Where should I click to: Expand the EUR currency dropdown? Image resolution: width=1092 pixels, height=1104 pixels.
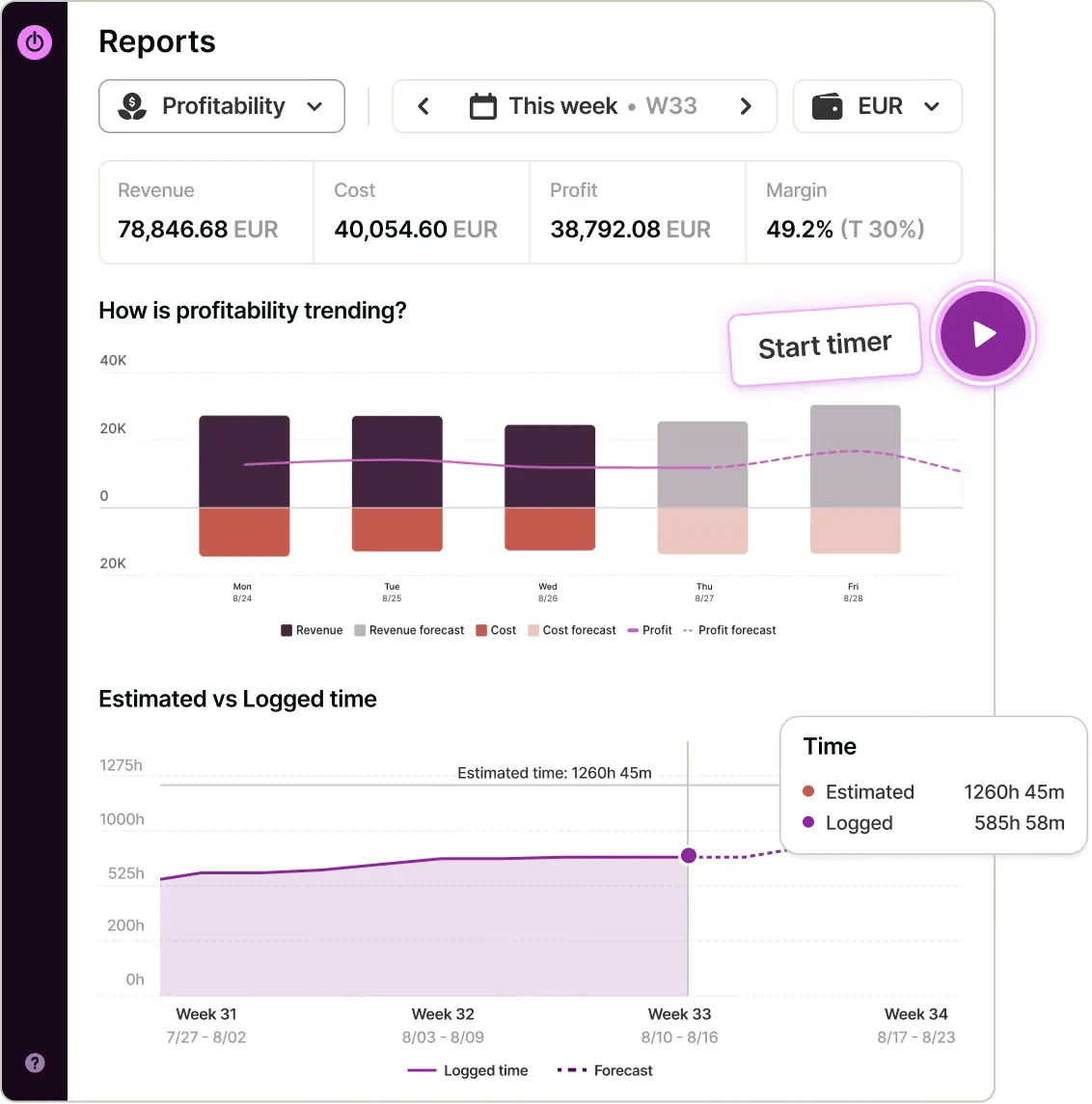(878, 106)
